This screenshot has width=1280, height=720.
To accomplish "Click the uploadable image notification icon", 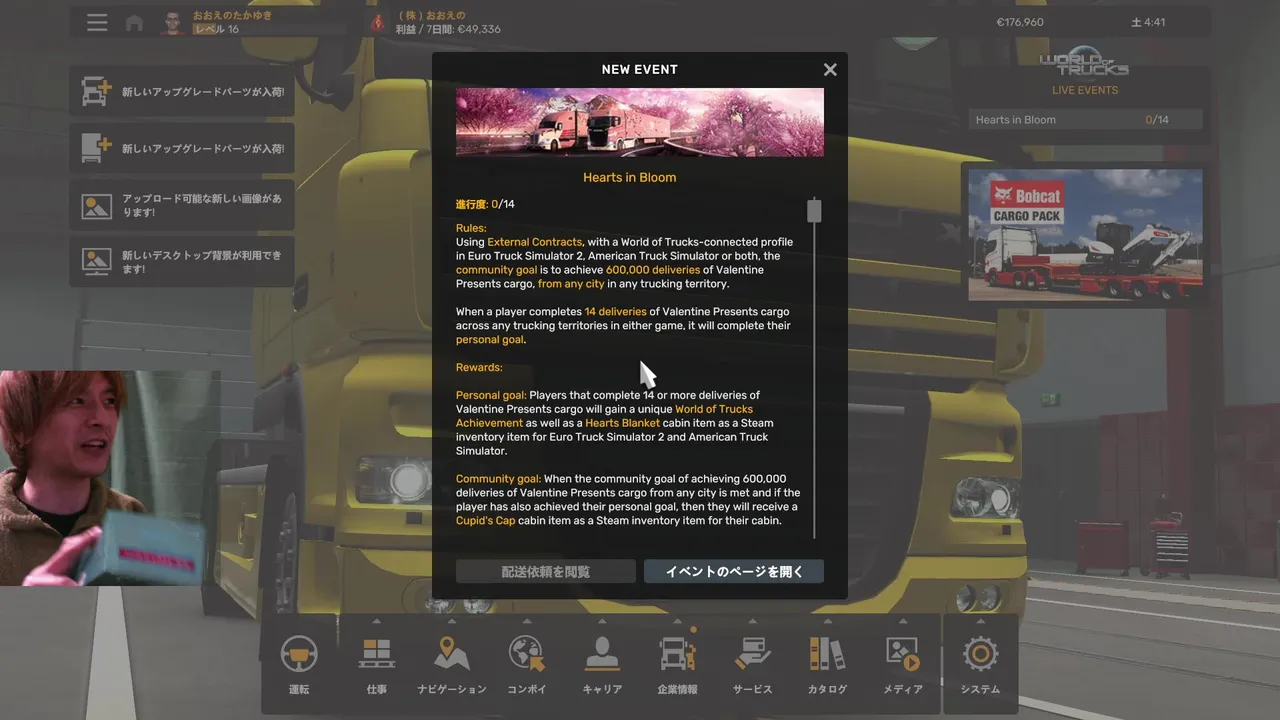I will tap(96, 206).
